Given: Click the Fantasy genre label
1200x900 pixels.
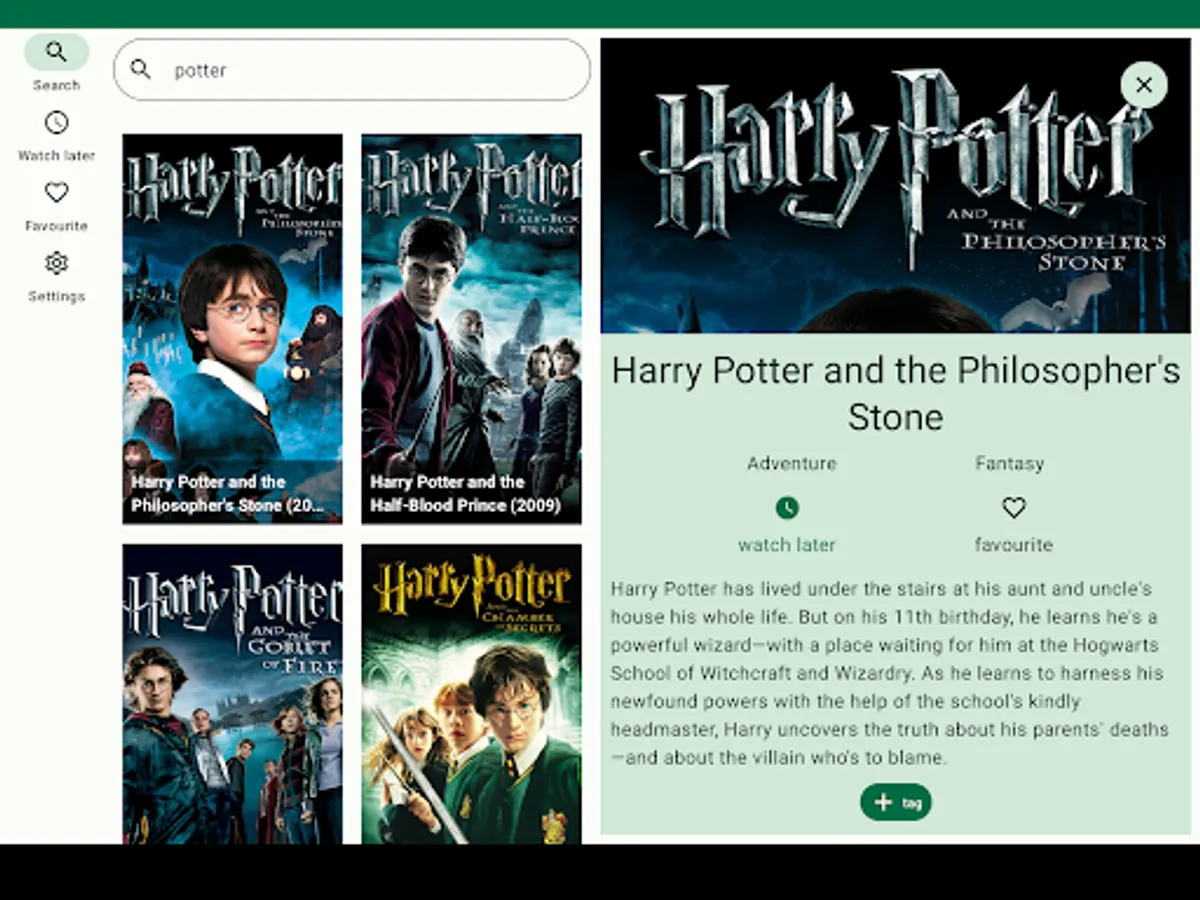Looking at the screenshot, I should point(1009,463).
